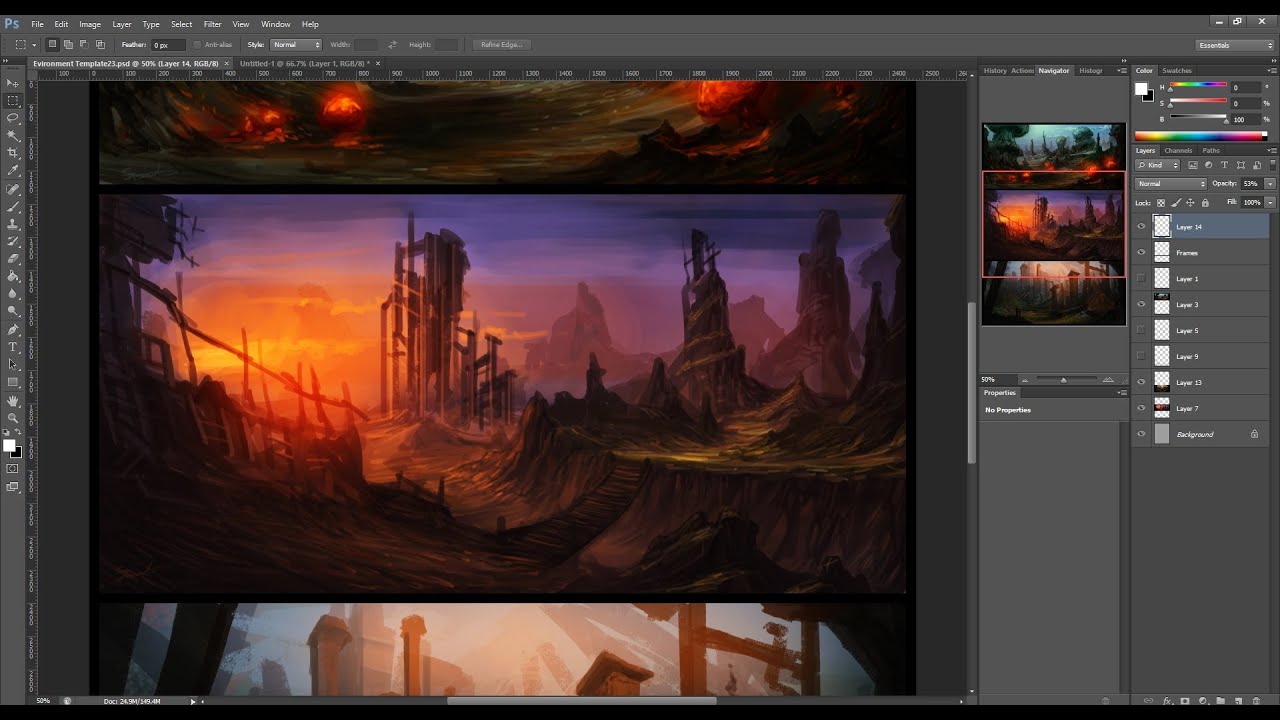Image resolution: width=1280 pixels, height=720 pixels.
Task: Select the Eraser tool
Action: 13,258
